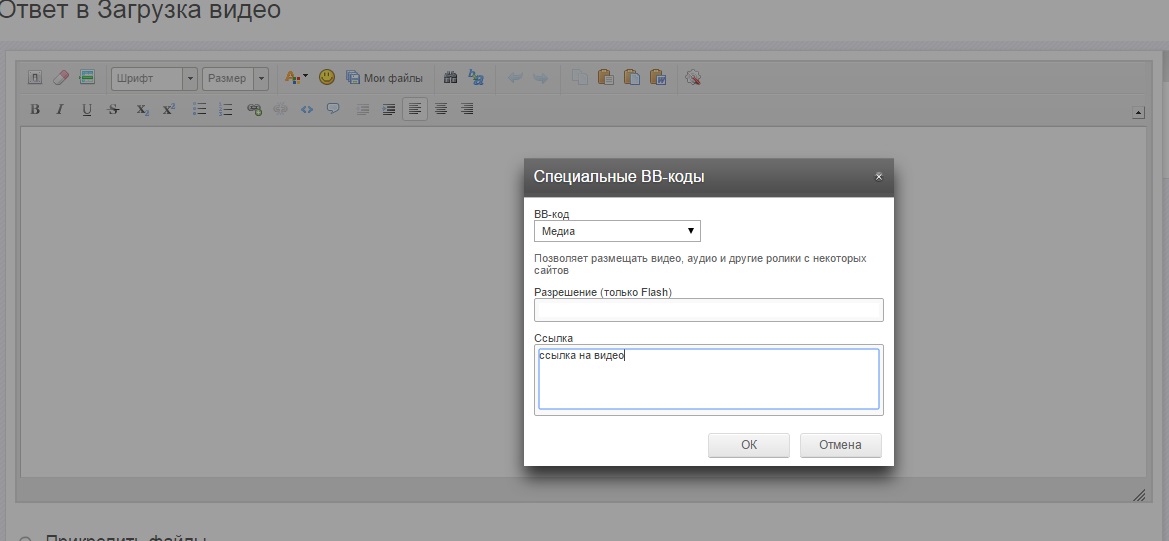Toggle superscript formatting
Image resolution: width=1169 pixels, height=541 pixels.
pos(168,110)
